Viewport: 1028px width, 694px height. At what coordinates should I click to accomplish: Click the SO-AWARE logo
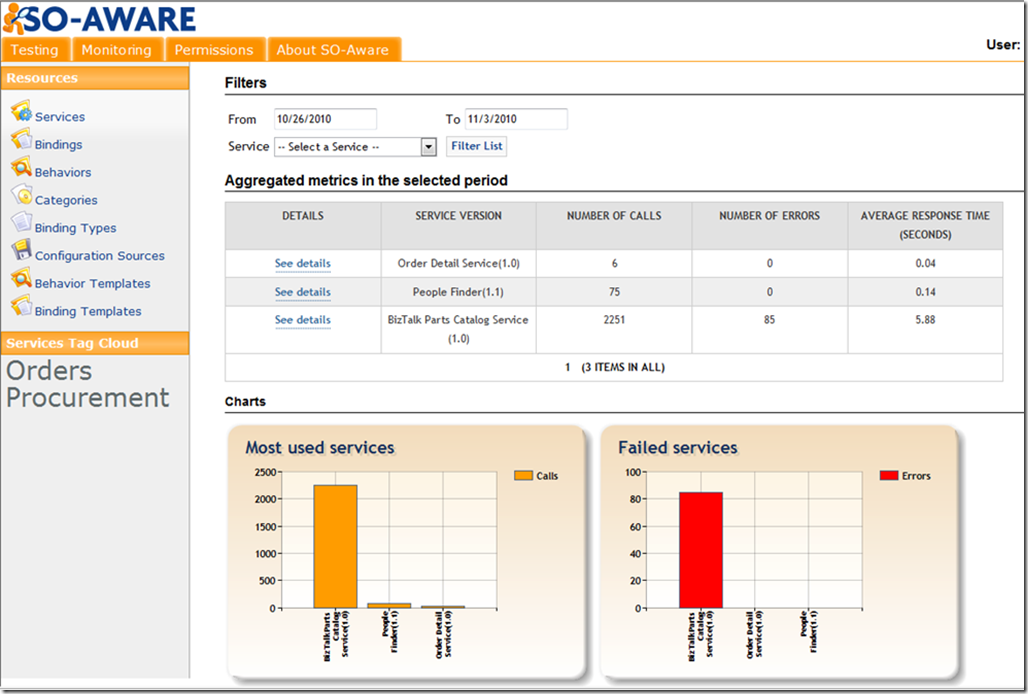[x=100, y=18]
